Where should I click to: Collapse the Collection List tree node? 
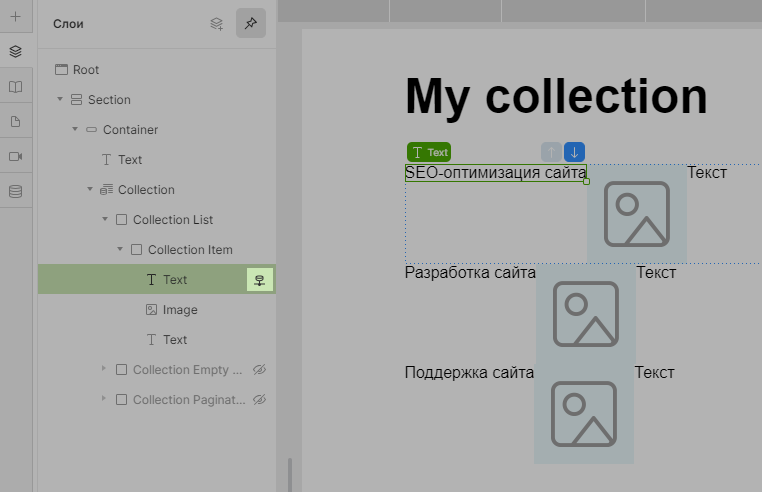point(105,219)
